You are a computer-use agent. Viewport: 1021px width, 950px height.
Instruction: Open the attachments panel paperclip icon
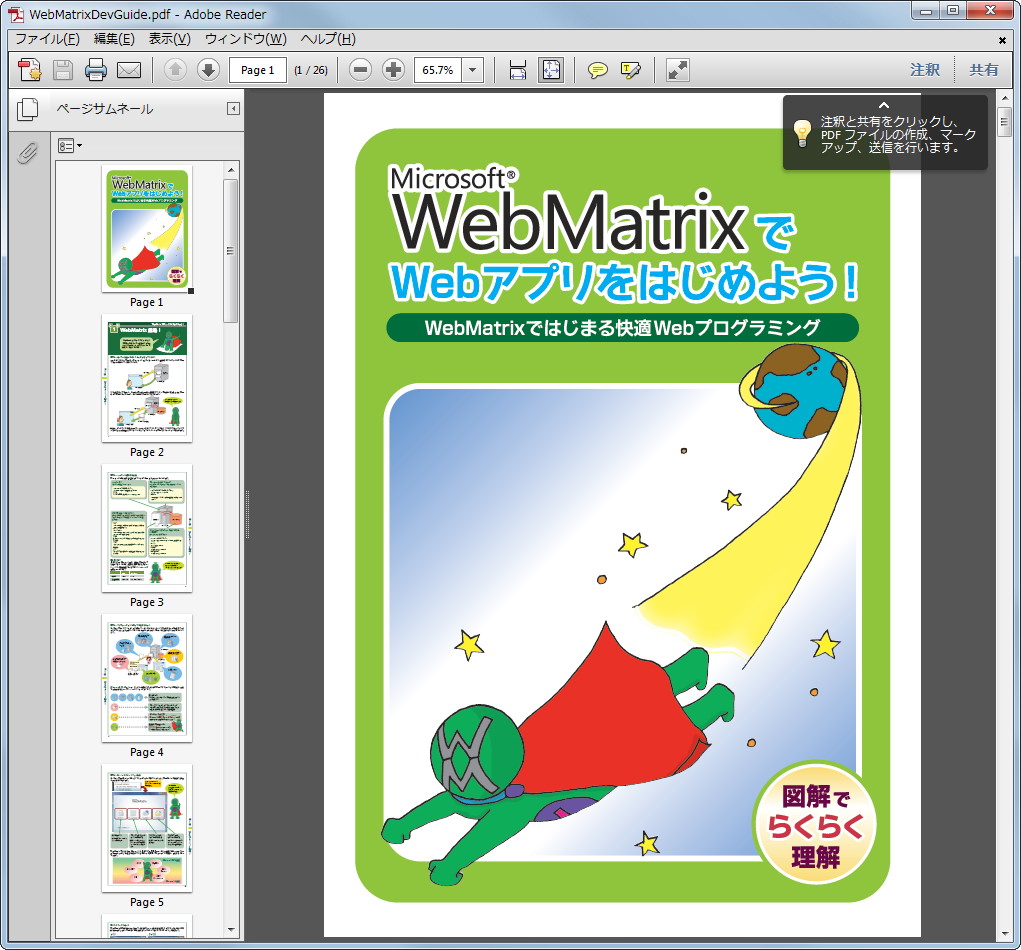pyautogui.click(x=27, y=153)
